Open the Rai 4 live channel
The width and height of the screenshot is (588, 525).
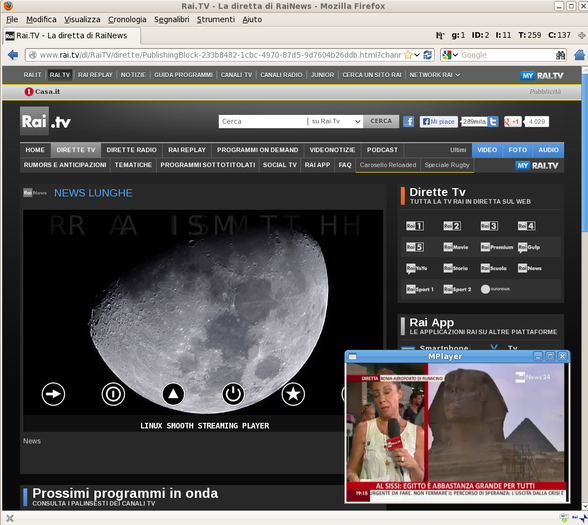click(x=526, y=226)
